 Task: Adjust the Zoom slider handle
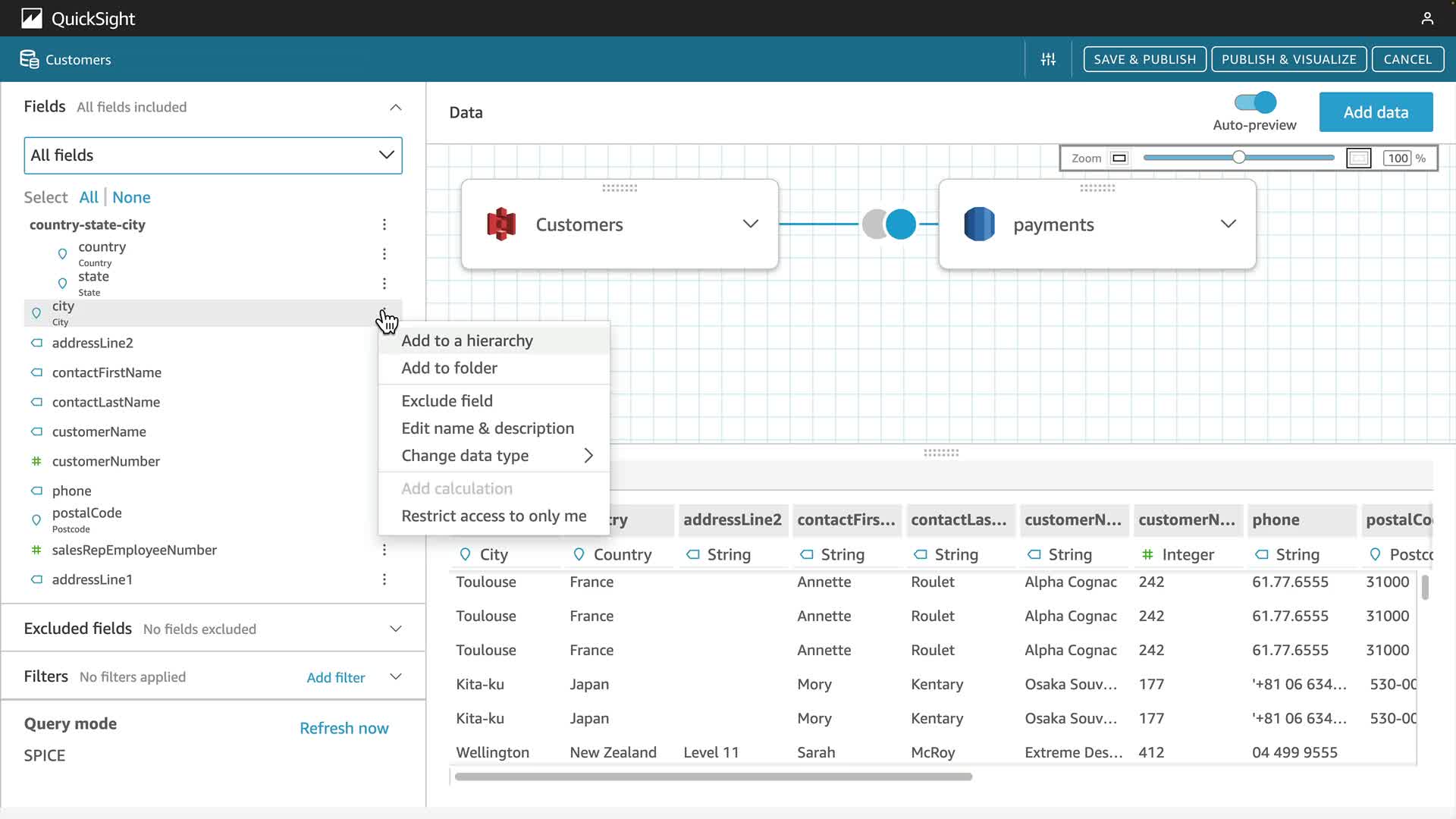click(x=1238, y=158)
